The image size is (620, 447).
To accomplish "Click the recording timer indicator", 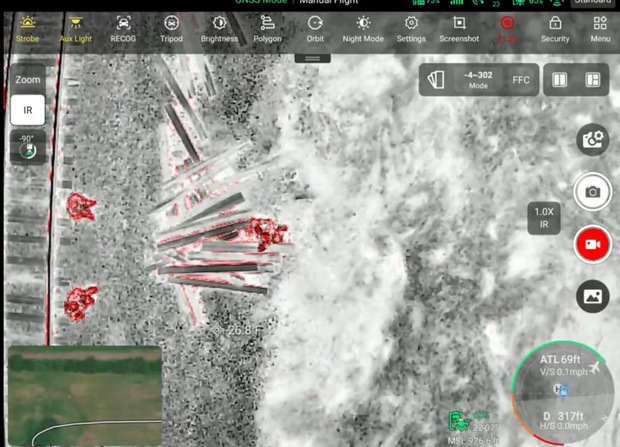I will coord(507,30).
